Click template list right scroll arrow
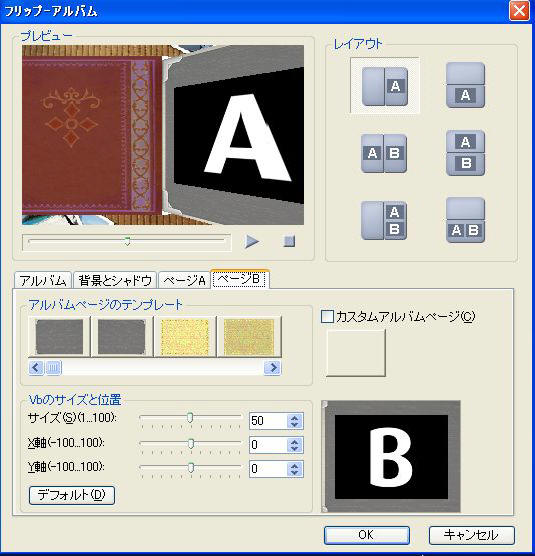535x556 pixels. tap(273, 368)
